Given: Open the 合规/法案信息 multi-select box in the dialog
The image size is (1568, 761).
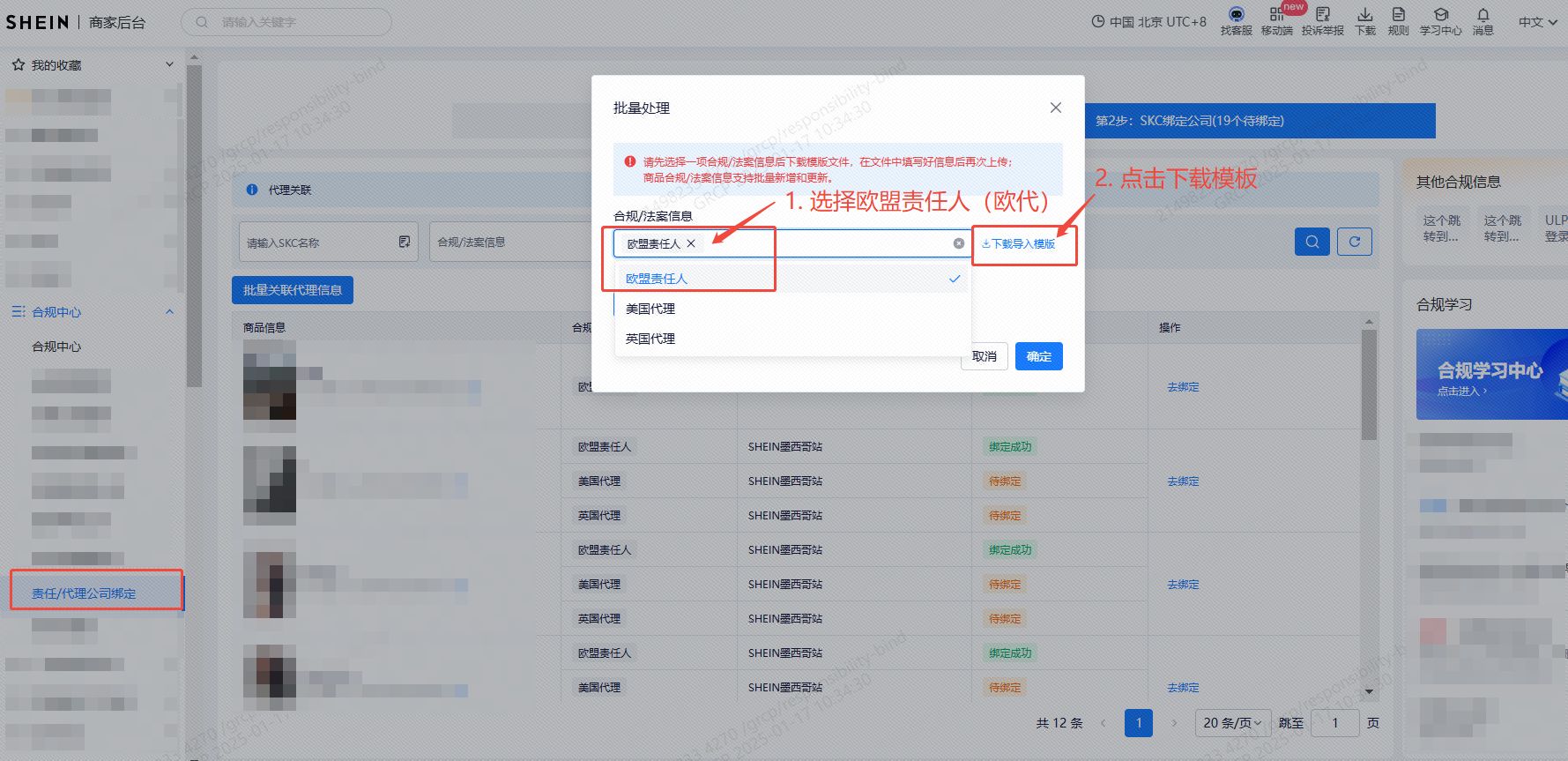Looking at the screenshot, I should 791,243.
